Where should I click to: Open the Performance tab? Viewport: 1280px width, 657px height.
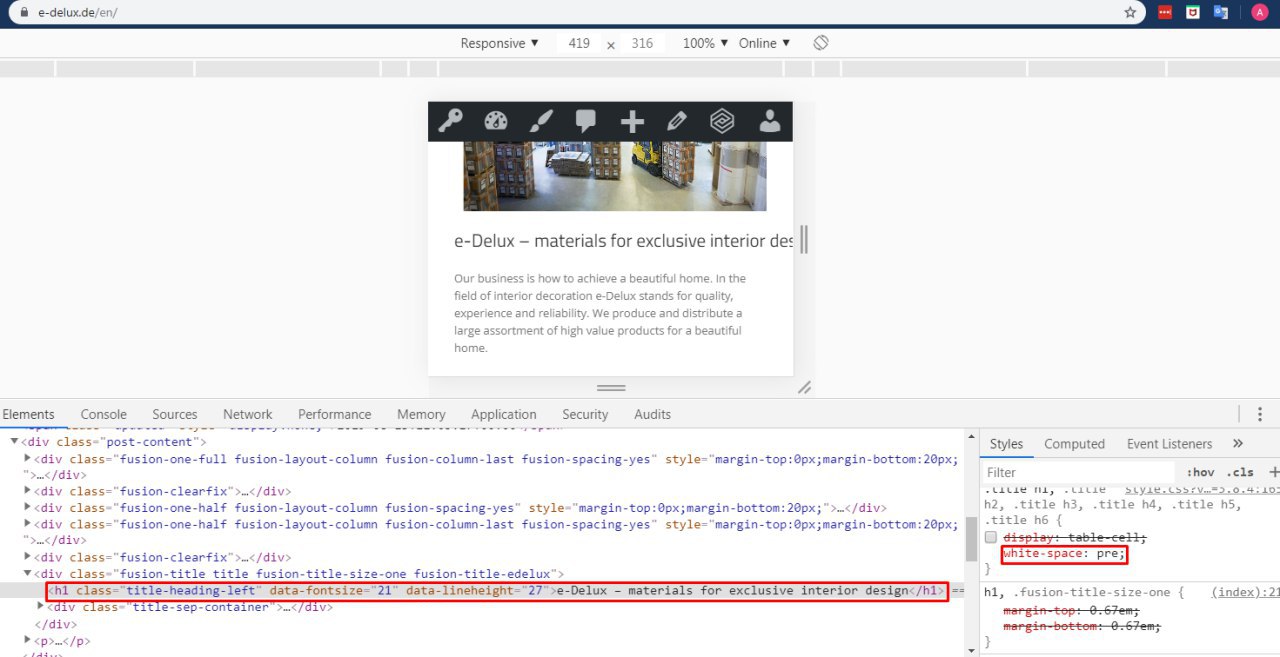tap(334, 414)
